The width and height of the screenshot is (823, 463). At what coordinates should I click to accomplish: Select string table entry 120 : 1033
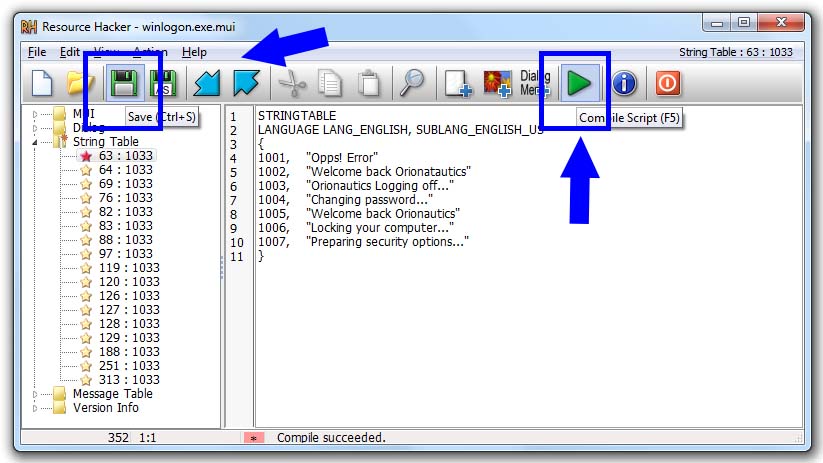click(x=129, y=282)
